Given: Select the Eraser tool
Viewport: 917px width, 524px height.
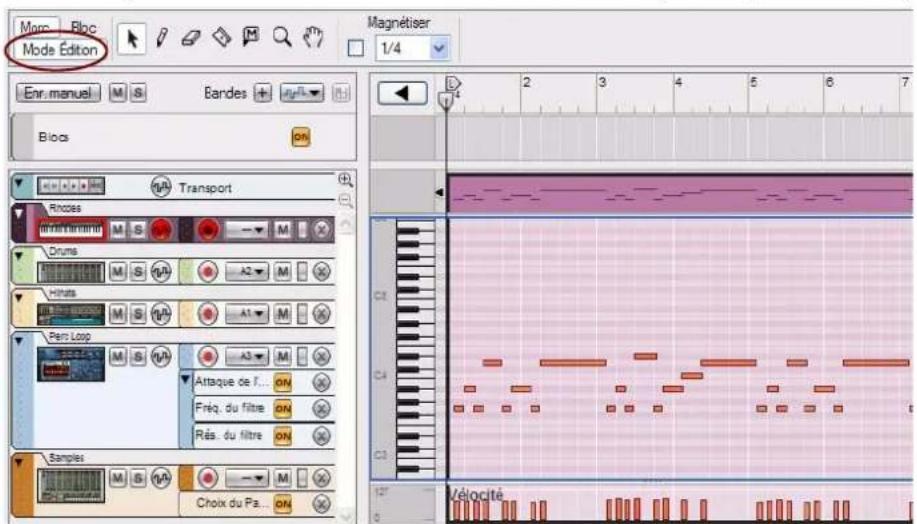Looking at the screenshot, I should tap(191, 39).
